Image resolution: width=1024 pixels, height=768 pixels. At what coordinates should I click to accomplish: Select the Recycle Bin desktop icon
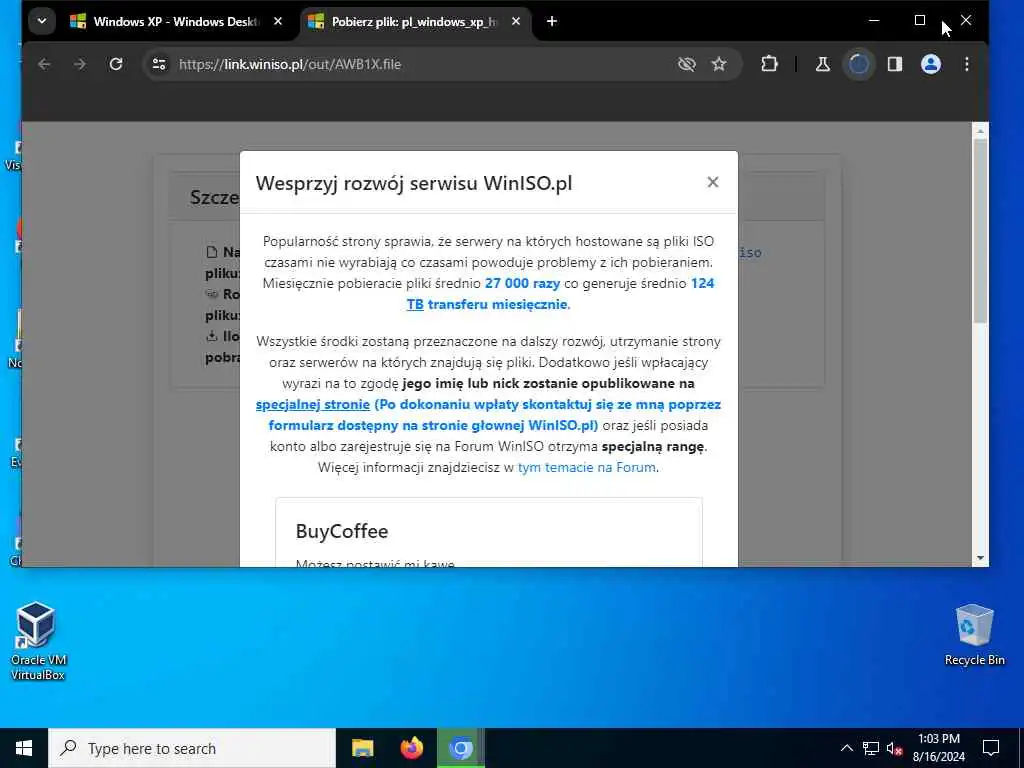coord(974,635)
